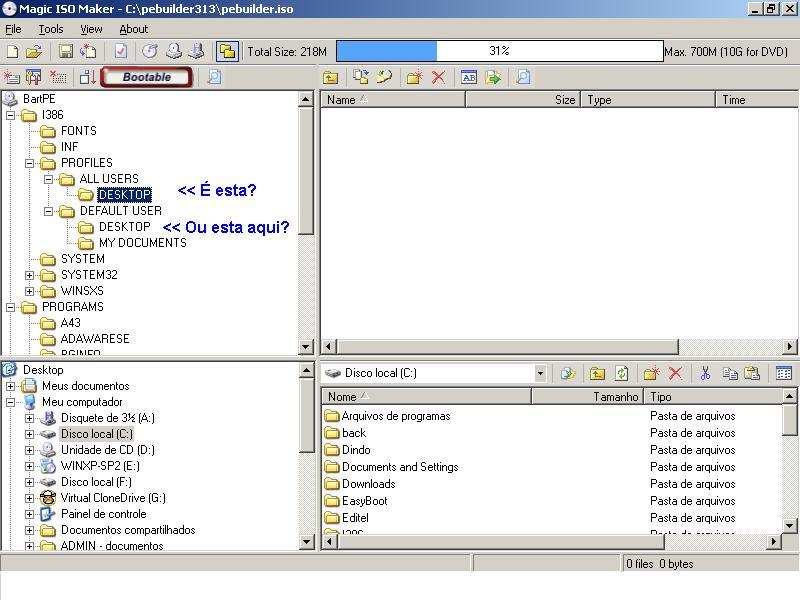Select Documents and Settings folder
Screen dimensions: 800x600
pyautogui.click(x=400, y=467)
